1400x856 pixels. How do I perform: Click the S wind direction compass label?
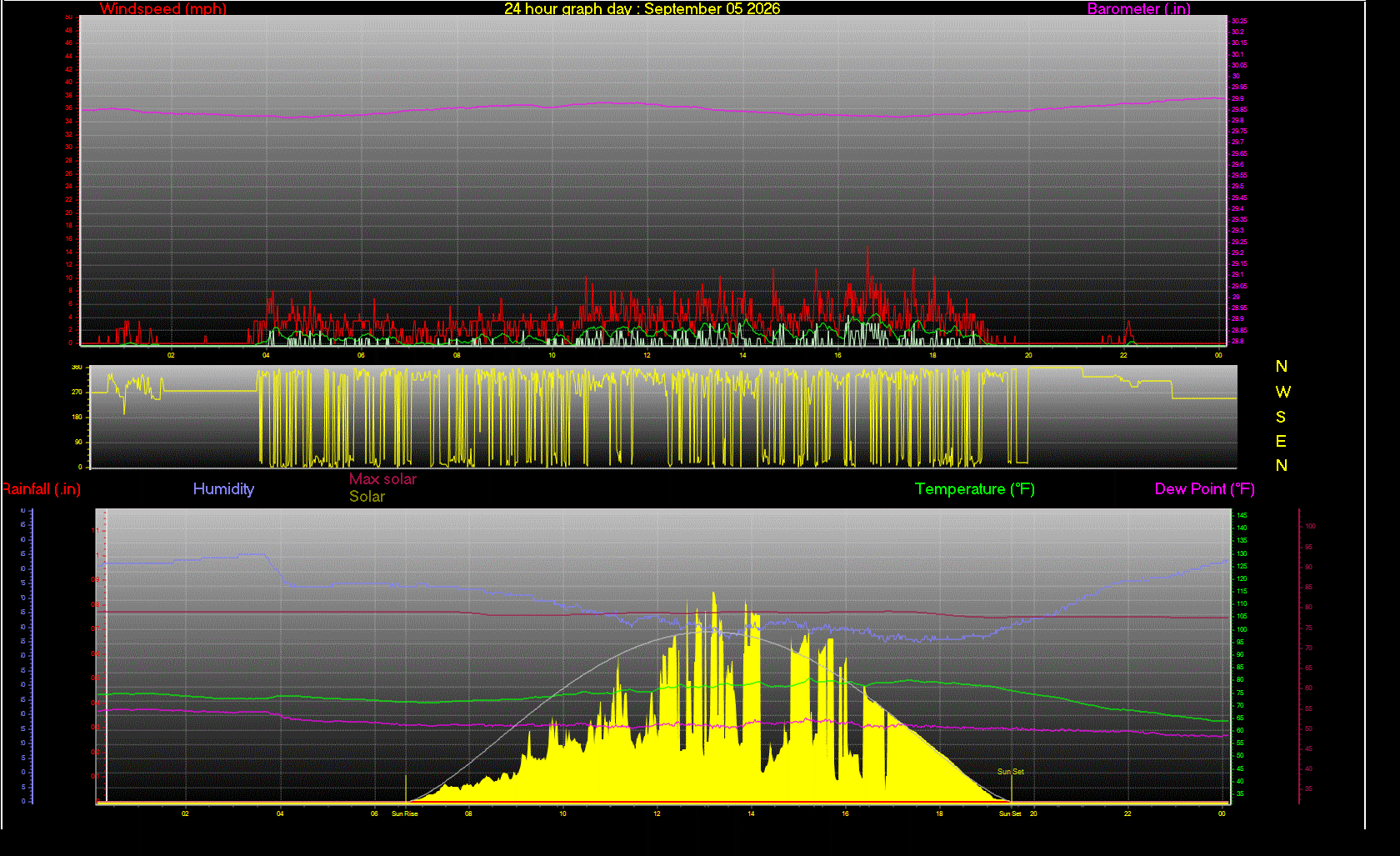point(1281,417)
